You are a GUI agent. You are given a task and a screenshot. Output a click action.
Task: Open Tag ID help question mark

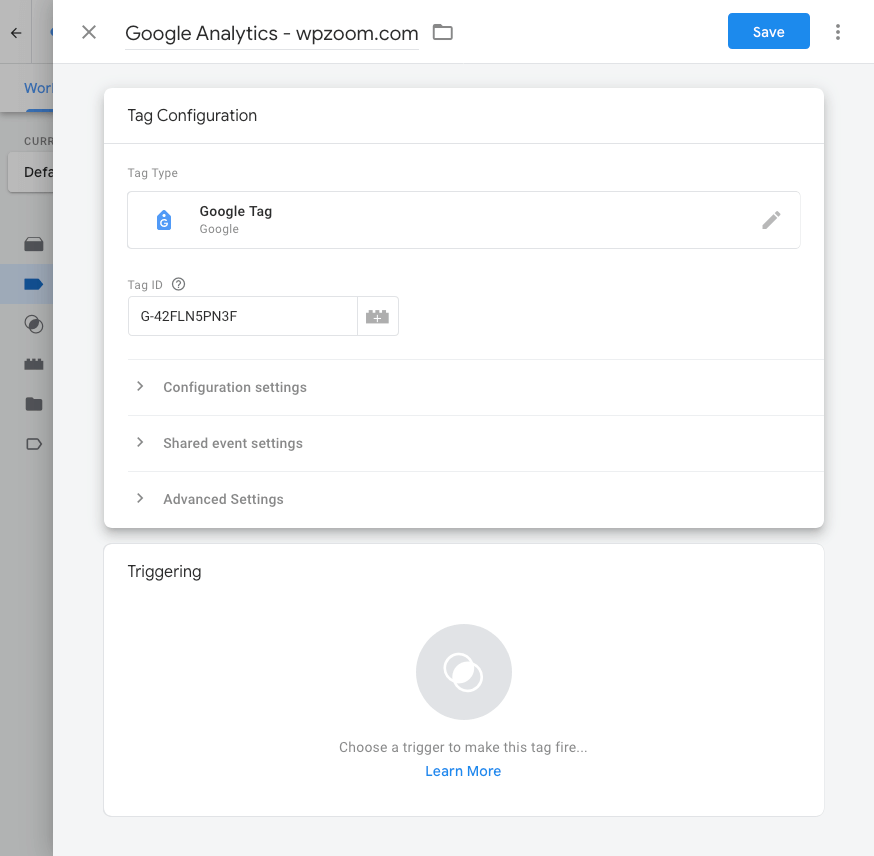pyautogui.click(x=178, y=284)
